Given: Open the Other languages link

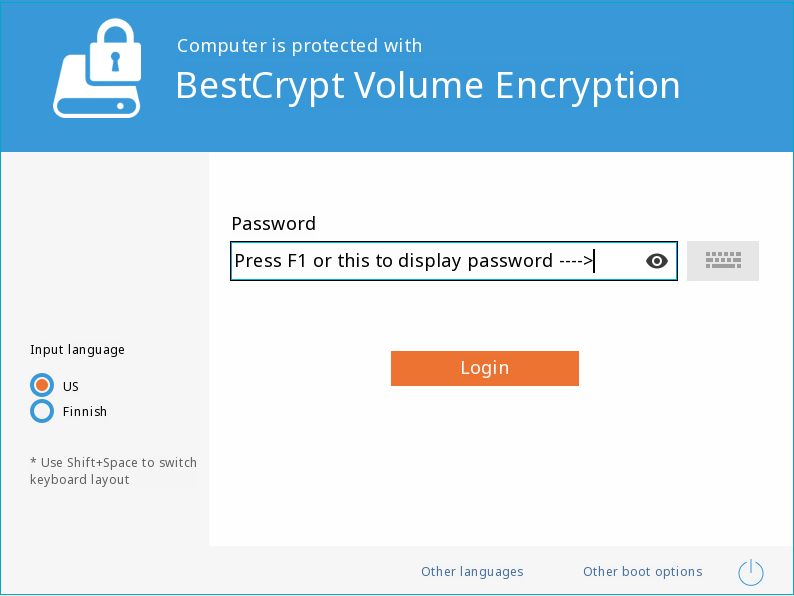Looking at the screenshot, I should 472,572.
